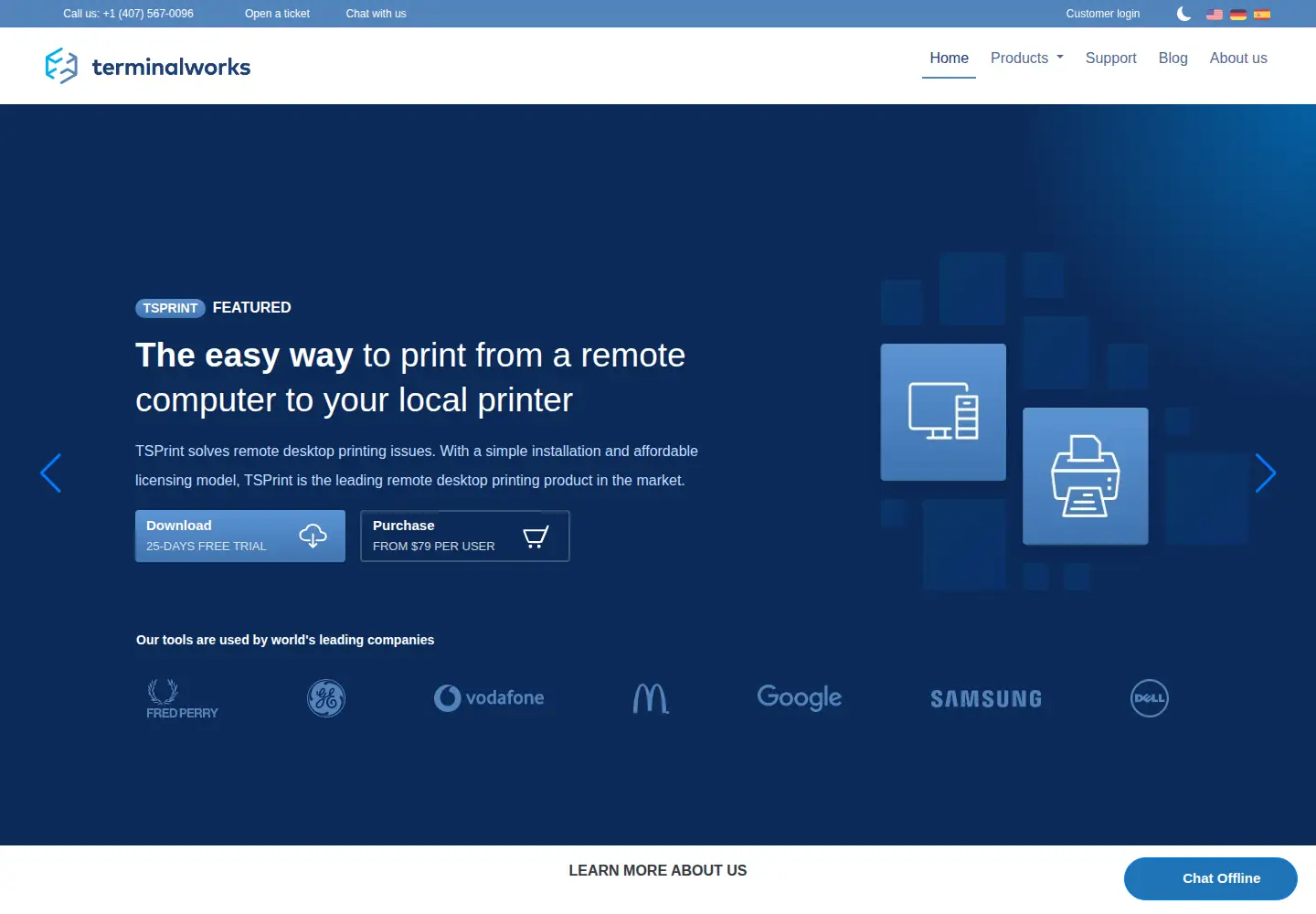Click the Fred Perry logo
Viewport: 1316px width, 914px height.
point(182,699)
